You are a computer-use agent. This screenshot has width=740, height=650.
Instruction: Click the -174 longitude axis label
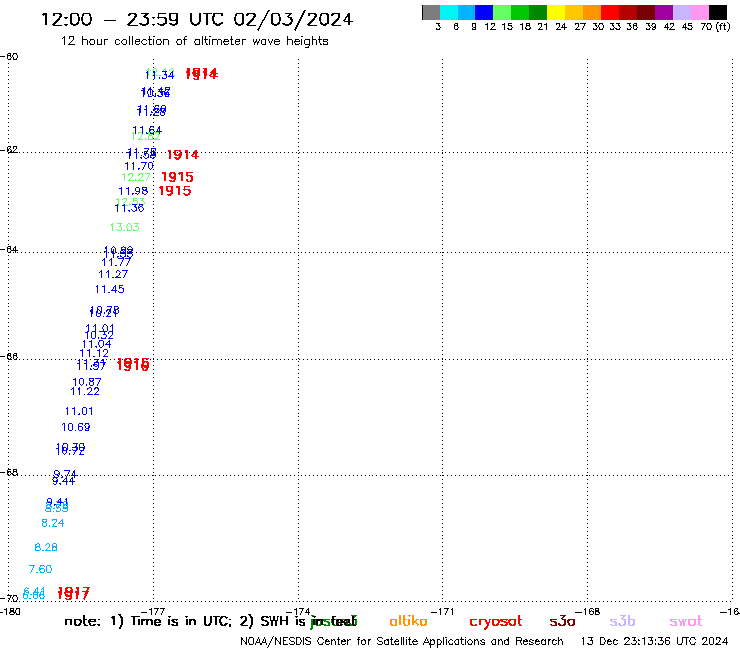pyautogui.click(x=298, y=612)
